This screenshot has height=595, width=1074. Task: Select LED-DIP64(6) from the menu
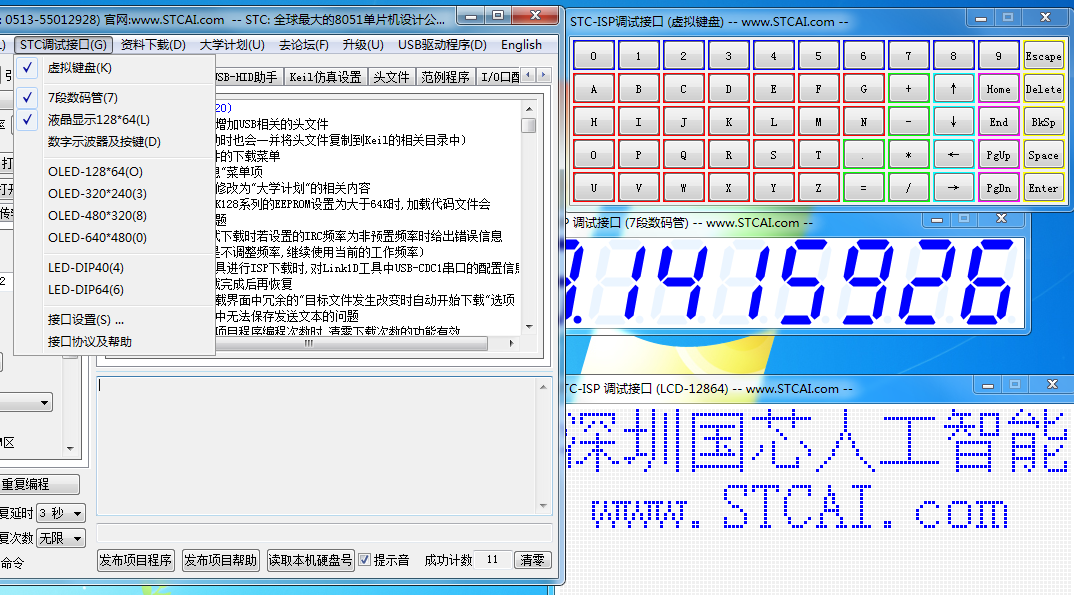point(114,290)
